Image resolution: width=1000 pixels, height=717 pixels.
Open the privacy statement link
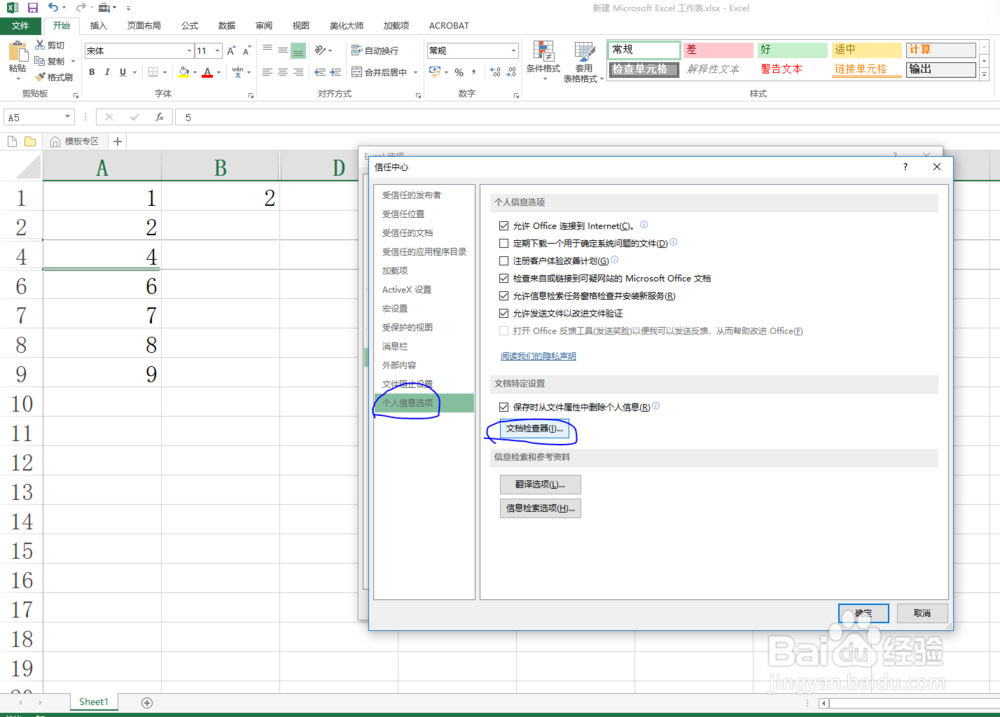click(x=538, y=356)
